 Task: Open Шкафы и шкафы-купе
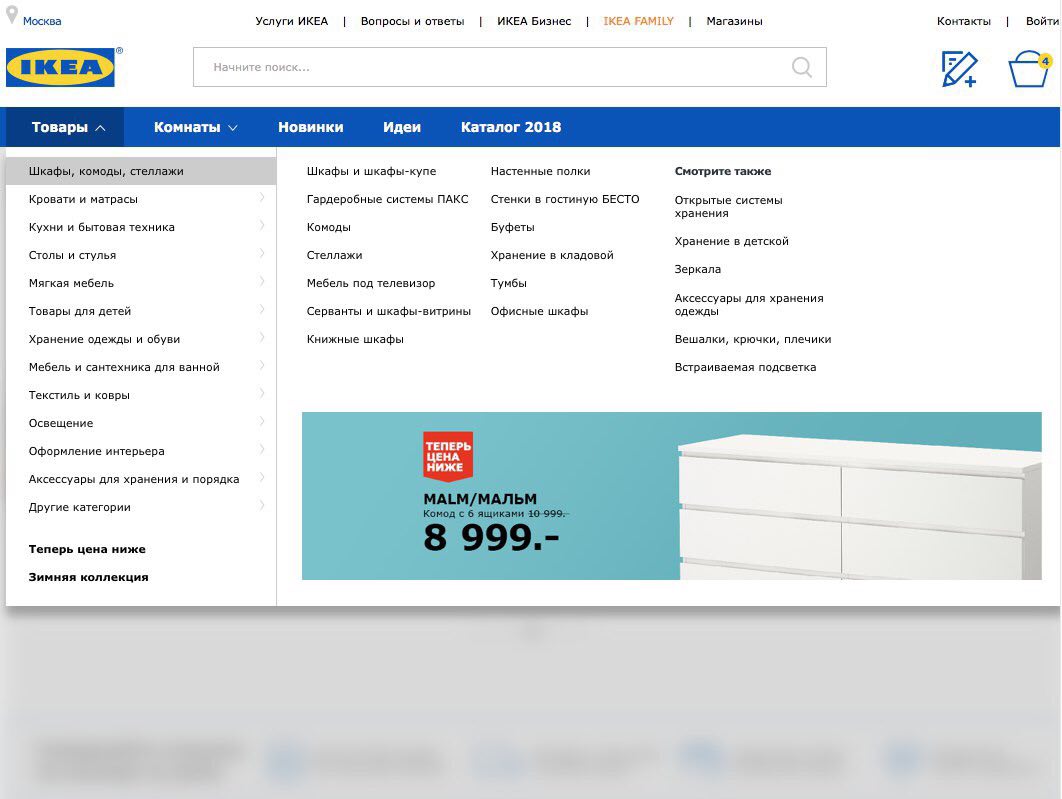pos(371,171)
